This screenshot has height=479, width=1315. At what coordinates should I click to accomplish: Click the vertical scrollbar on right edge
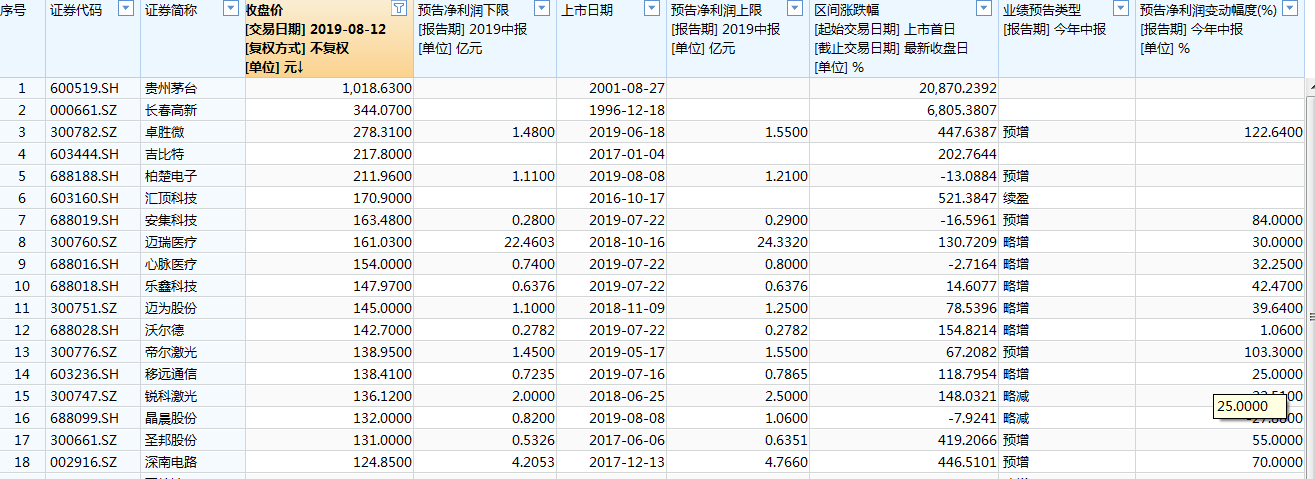tap(1309, 250)
